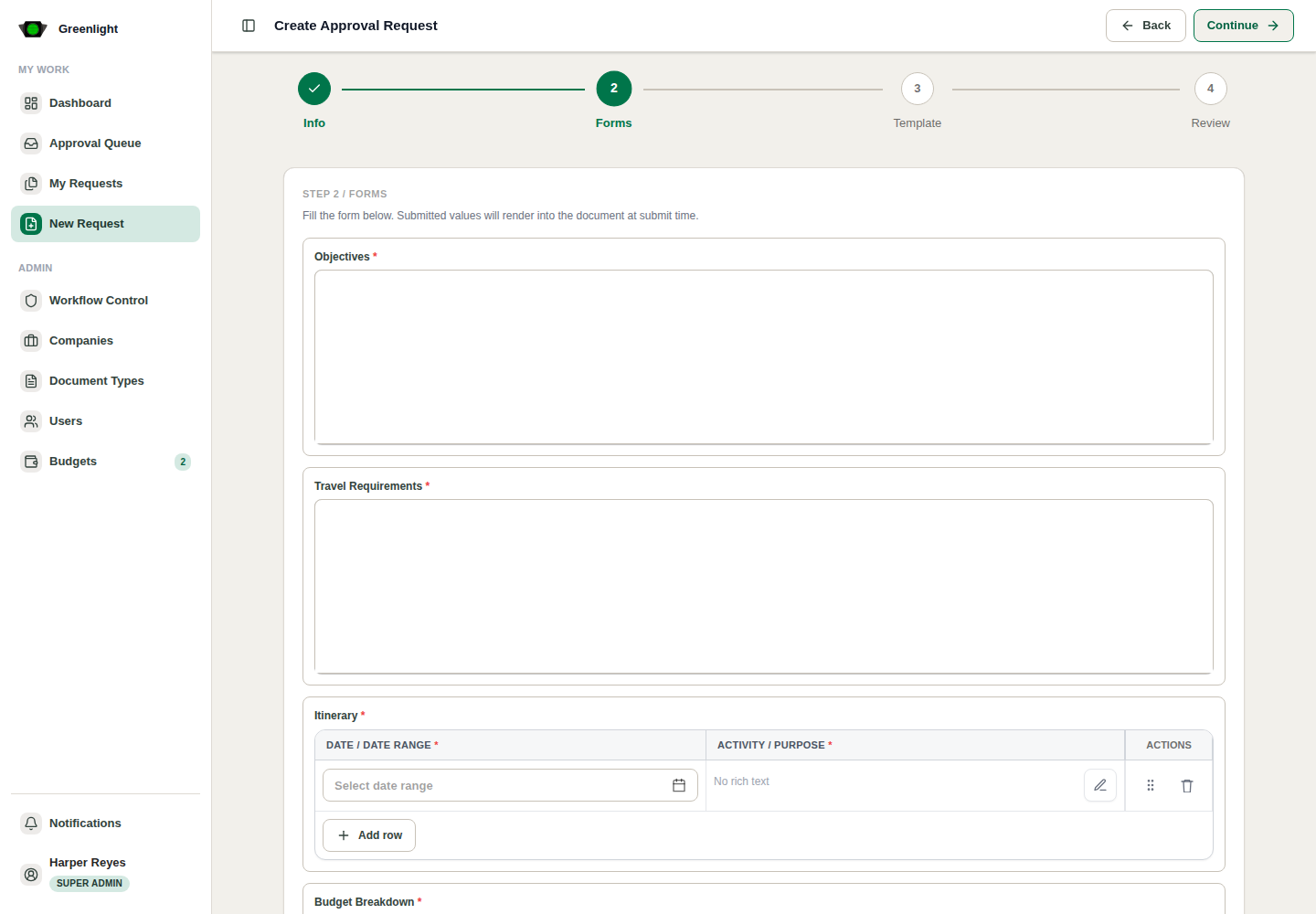Open Document Types from the sidebar
The height and width of the screenshot is (914, 1316).
[105, 381]
